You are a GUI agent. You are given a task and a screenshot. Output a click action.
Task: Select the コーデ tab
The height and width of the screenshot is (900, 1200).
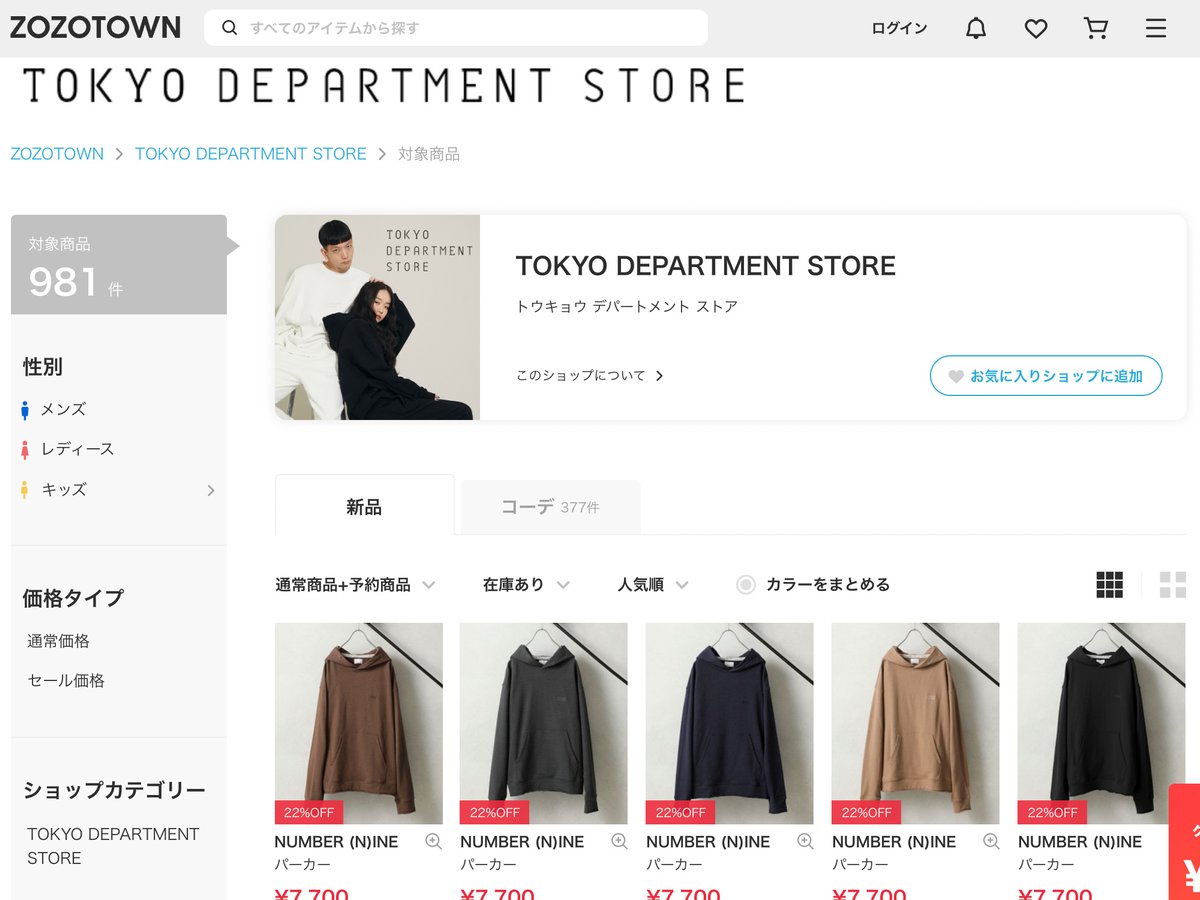(550, 507)
